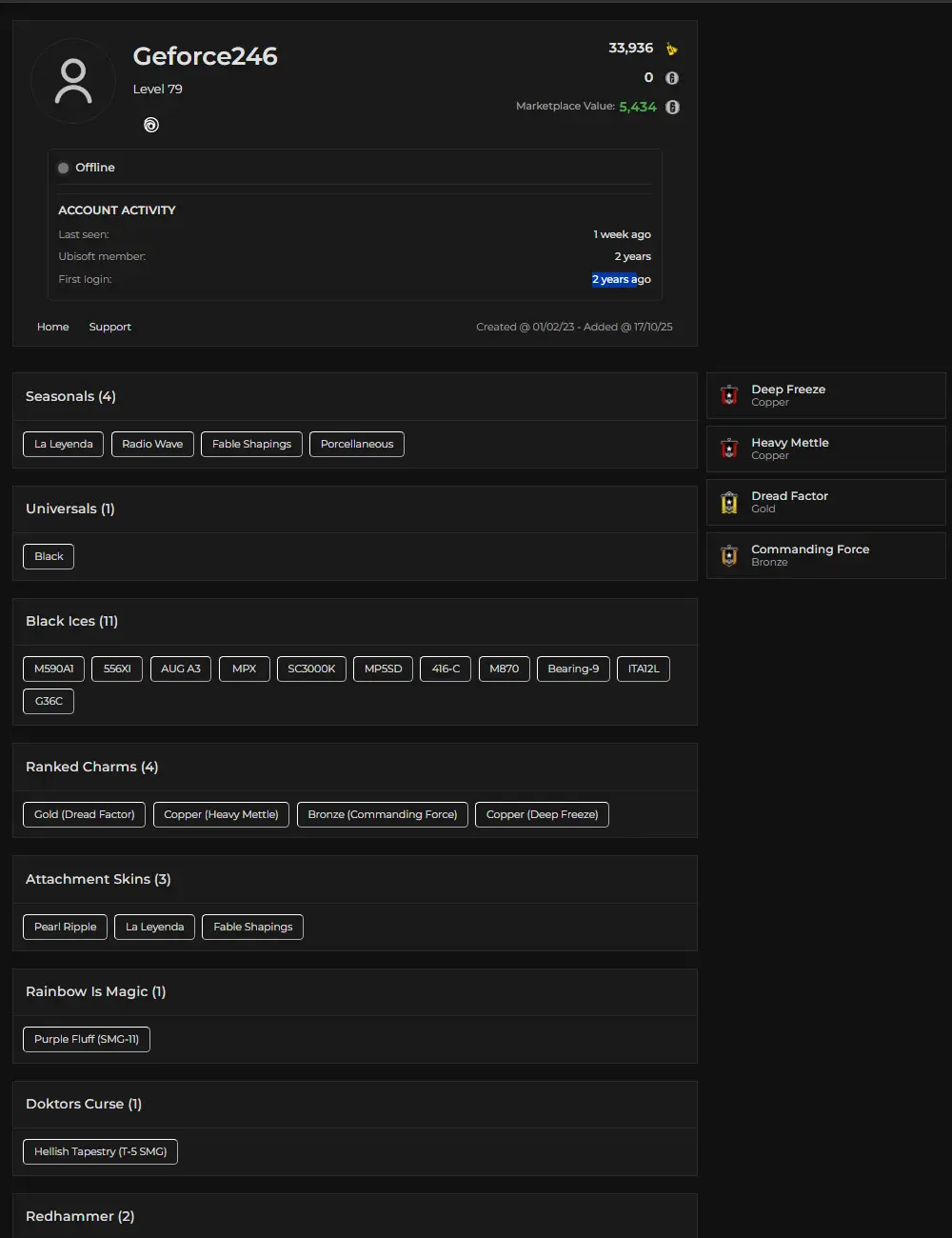Viewport: 952px width, 1238px height.
Task: Click the Heavy Mettle copper charm icon
Action: pos(729,449)
